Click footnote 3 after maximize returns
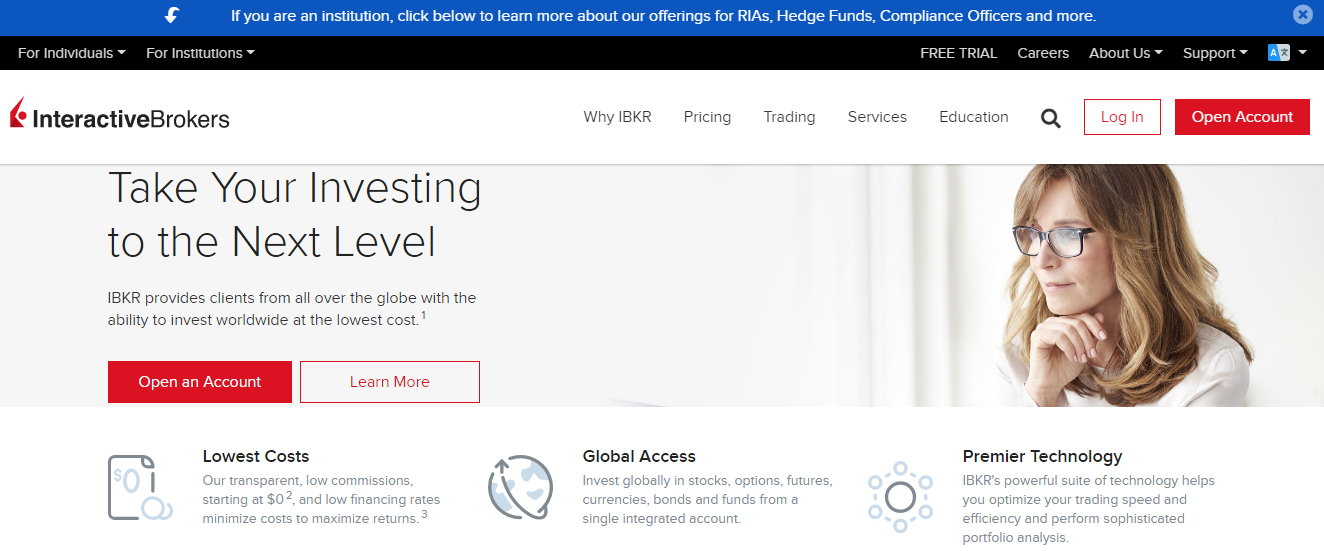 click(x=424, y=514)
